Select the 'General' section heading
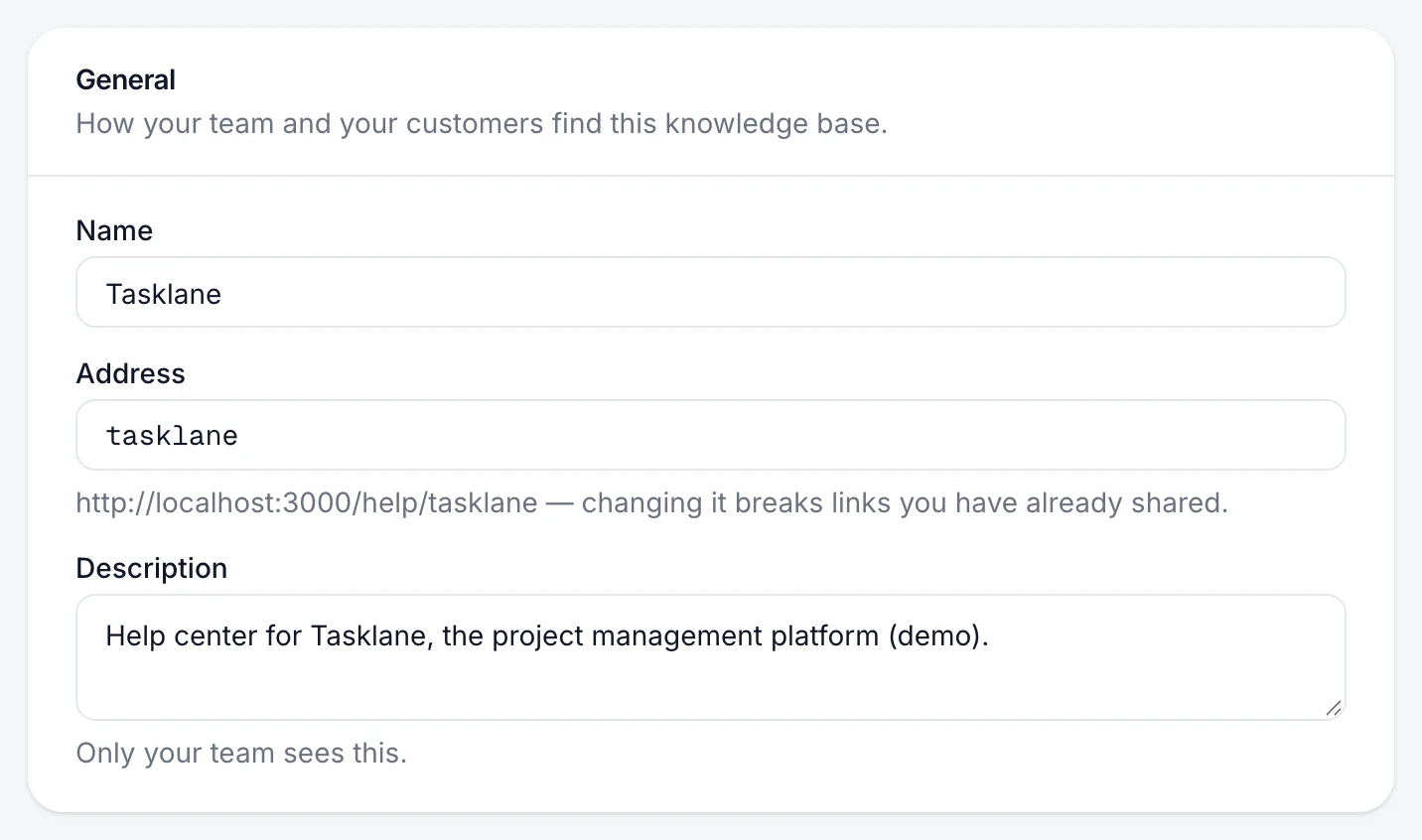This screenshot has width=1422, height=840. coord(126,79)
